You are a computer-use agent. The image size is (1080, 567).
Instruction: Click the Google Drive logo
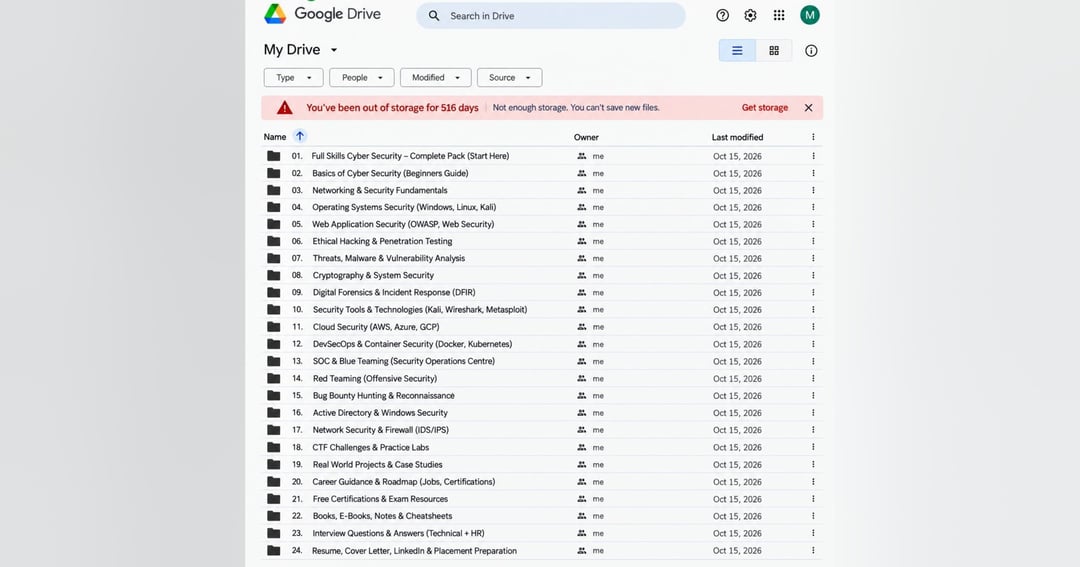275,13
